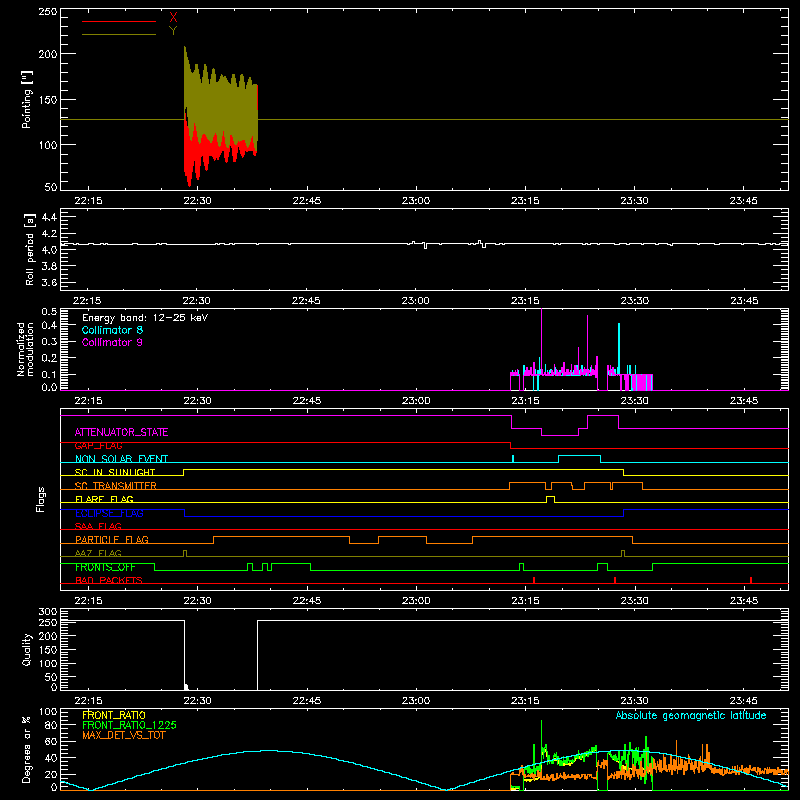Click the SC_TRANSMITTER flag label
This screenshot has height=800, width=800.
pos(116,486)
